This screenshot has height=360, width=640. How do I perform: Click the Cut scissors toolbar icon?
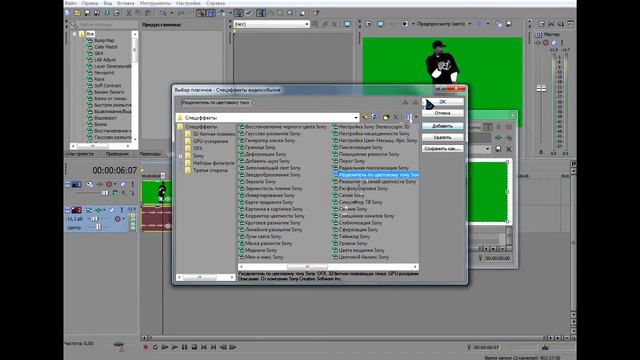click(129, 13)
